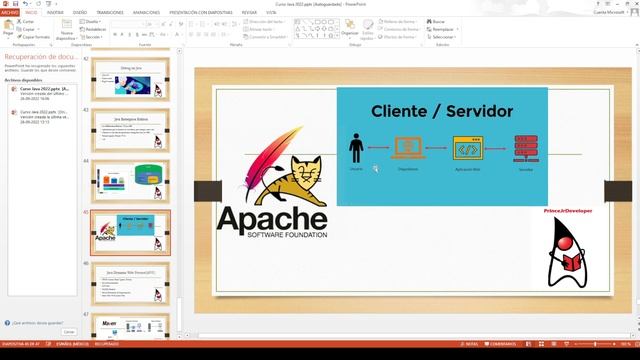Image resolution: width=640 pixels, height=360 pixels.
Task: Switch to slide sorter view icon
Action: pyautogui.click(x=541, y=344)
